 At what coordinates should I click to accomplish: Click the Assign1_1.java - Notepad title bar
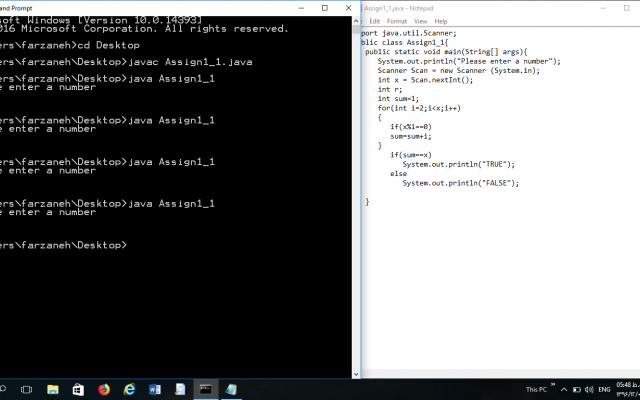[399, 8]
